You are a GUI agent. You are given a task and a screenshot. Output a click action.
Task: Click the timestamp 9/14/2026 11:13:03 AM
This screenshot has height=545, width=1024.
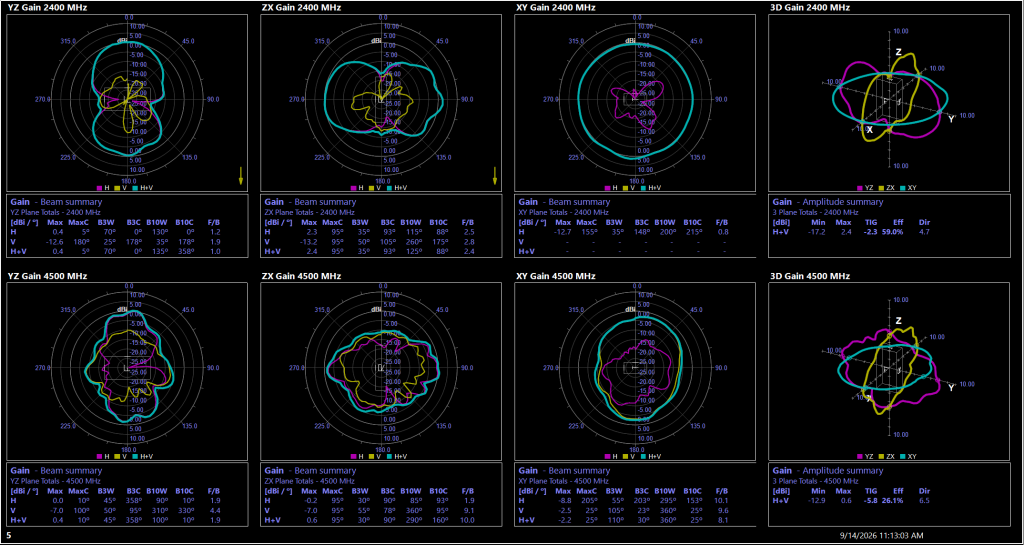pos(881,535)
